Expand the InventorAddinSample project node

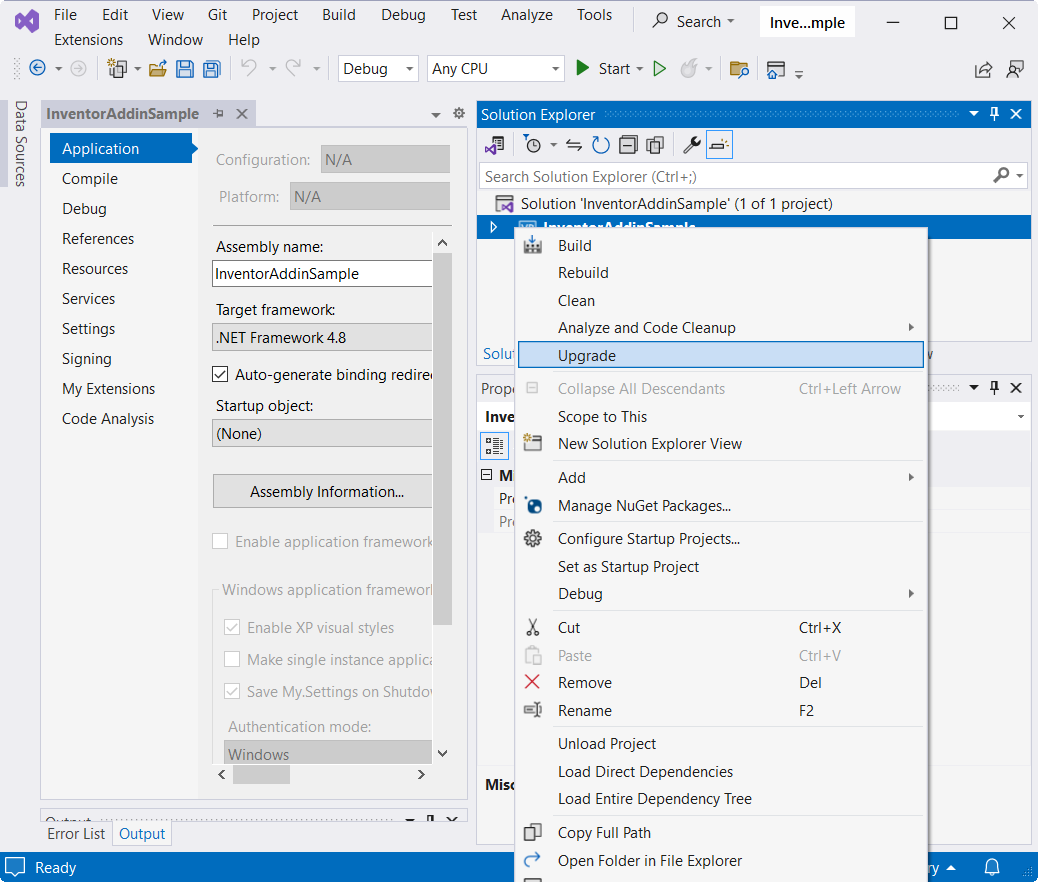(493, 226)
